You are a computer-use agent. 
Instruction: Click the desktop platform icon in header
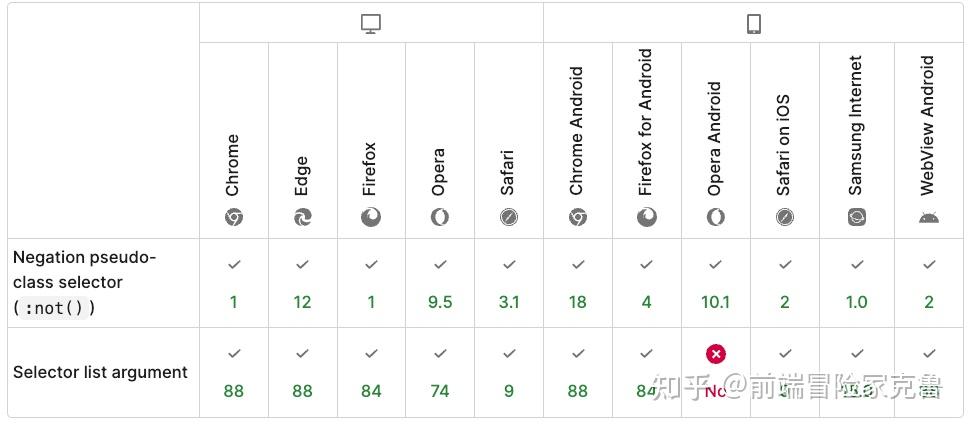tap(371, 24)
